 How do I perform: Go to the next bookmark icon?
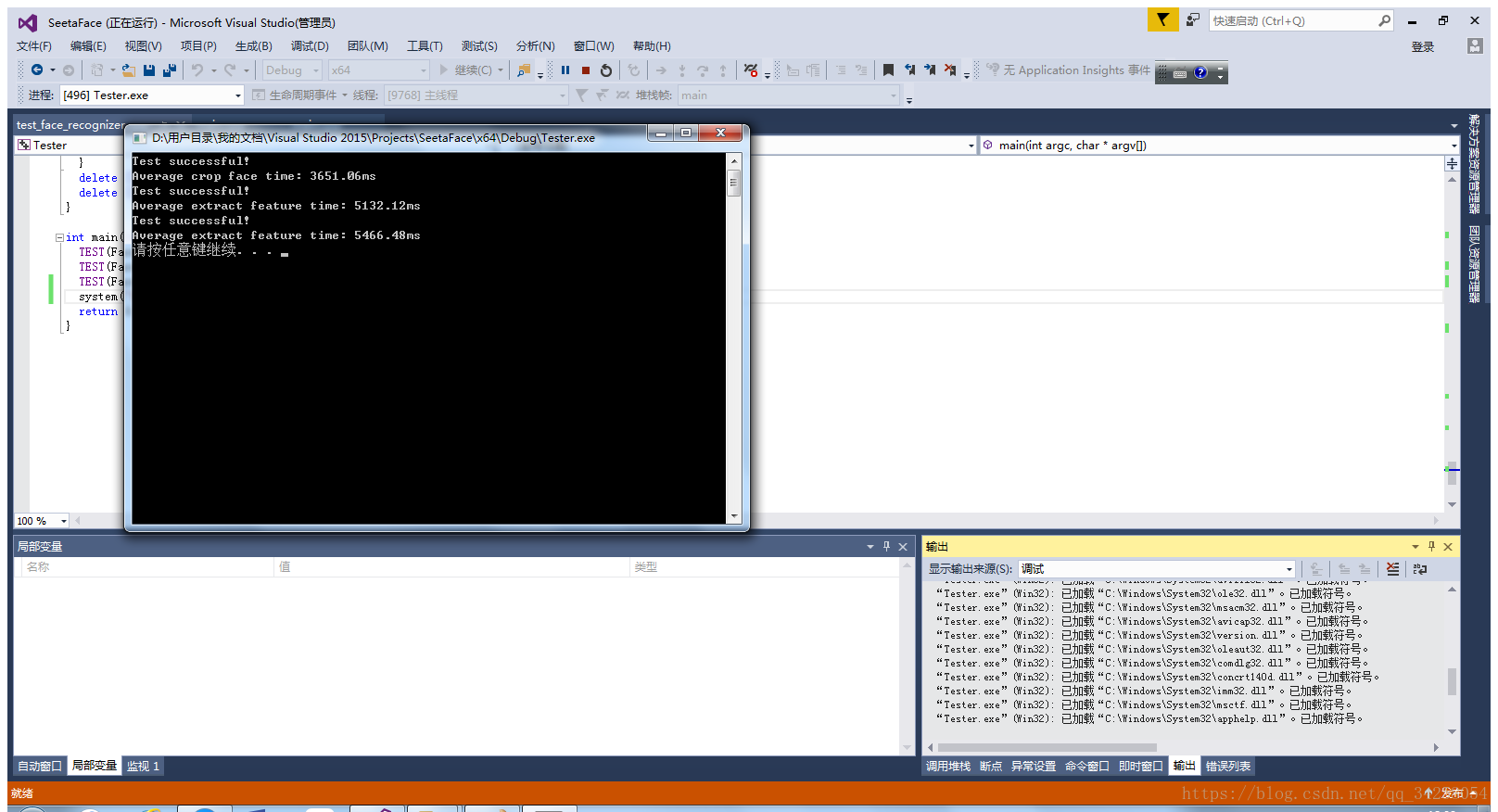930,70
